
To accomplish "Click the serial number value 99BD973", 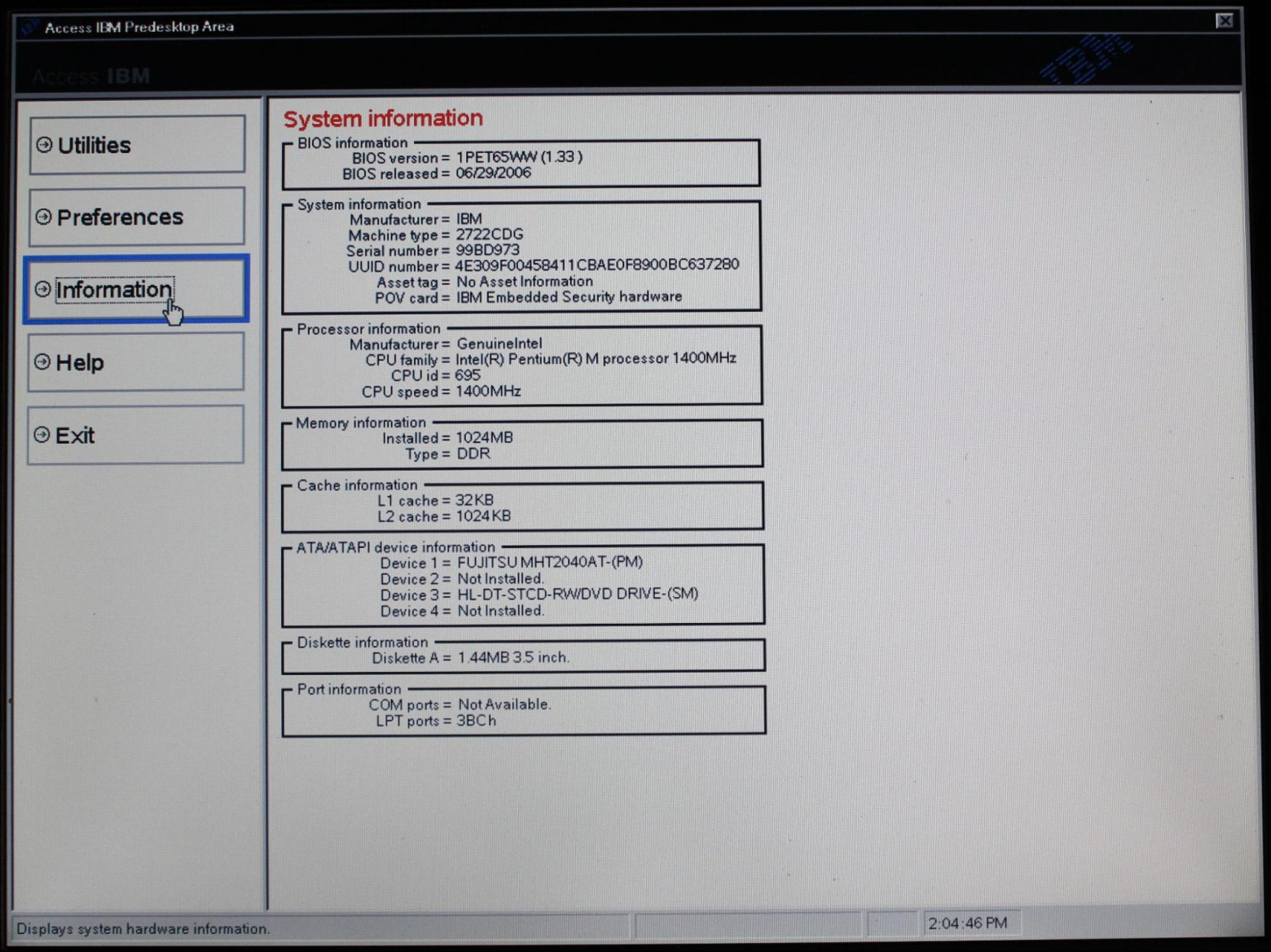I will pos(487,250).
